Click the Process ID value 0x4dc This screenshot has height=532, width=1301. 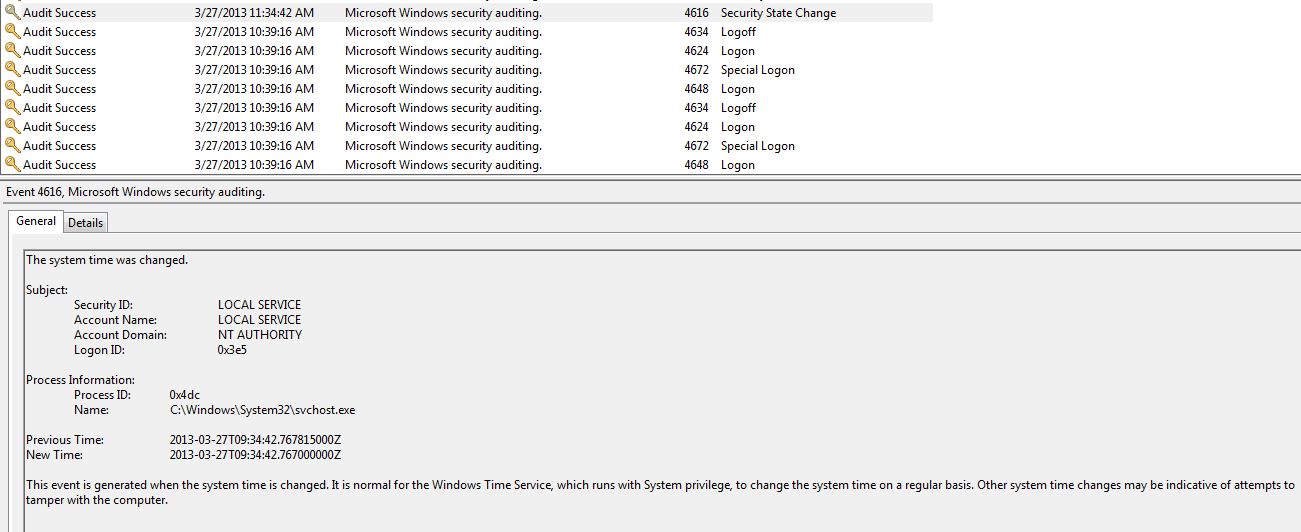click(x=185, y=395)
